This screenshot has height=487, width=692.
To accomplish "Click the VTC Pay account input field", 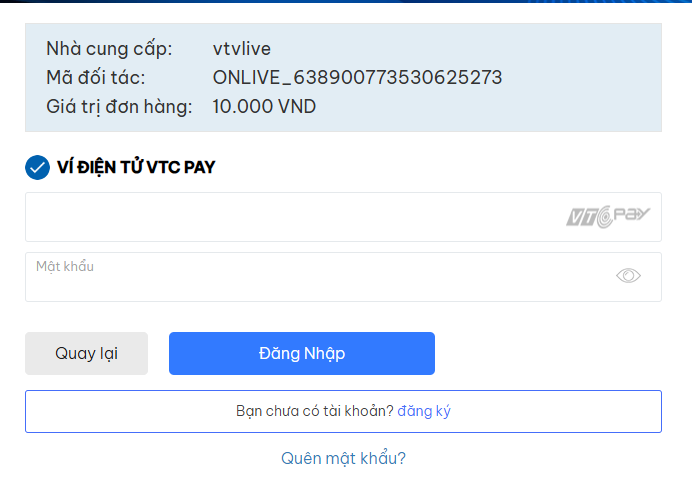I will [x=343, y=217].
